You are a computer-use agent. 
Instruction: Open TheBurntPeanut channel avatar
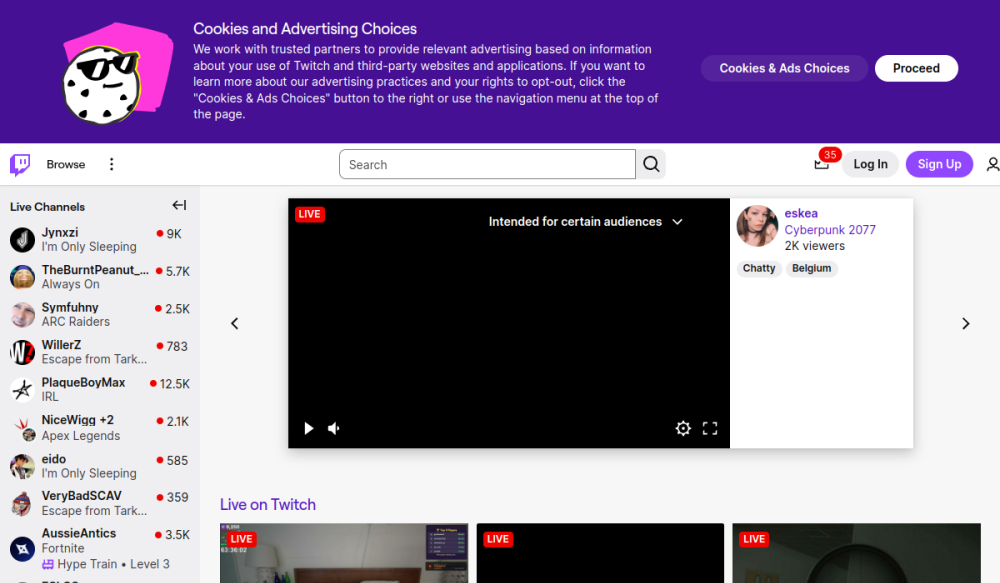tap(22, 277)
